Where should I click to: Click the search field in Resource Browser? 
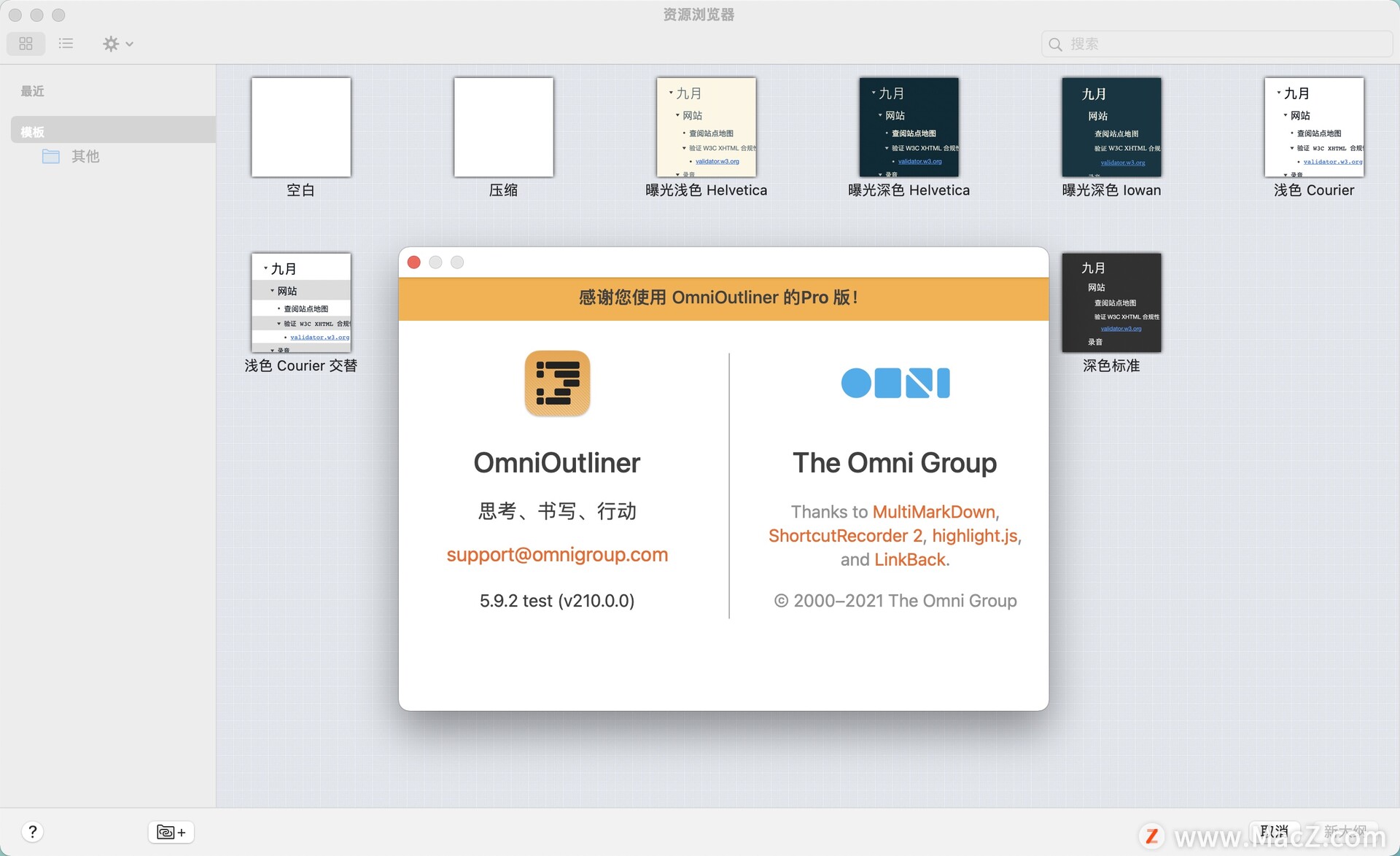pos(1216,44)
